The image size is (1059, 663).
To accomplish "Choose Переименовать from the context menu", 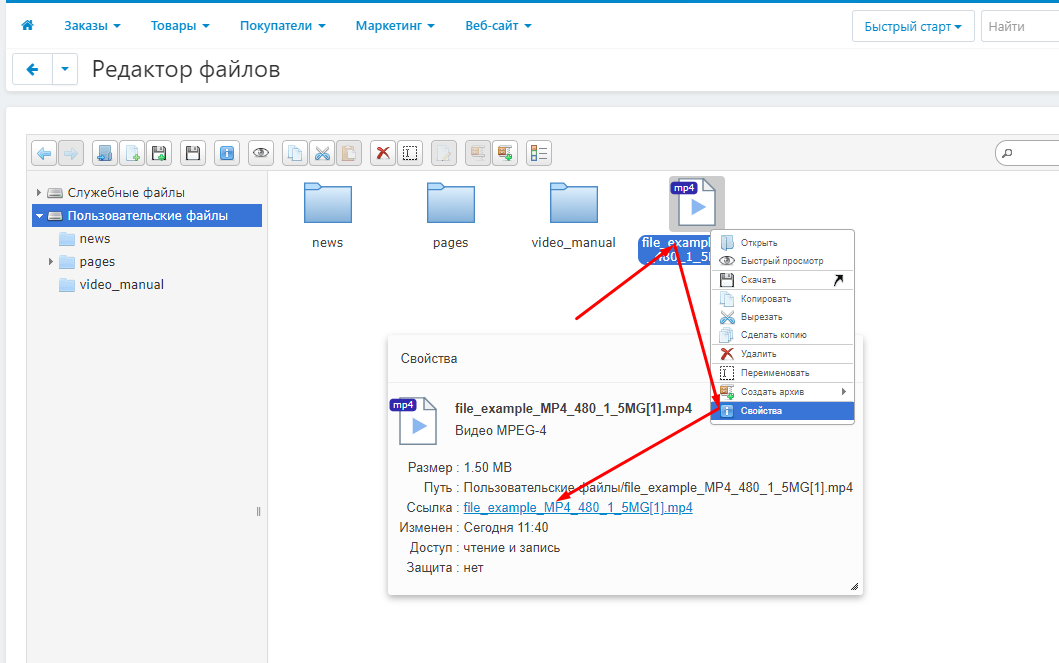I will click(783, 373).
